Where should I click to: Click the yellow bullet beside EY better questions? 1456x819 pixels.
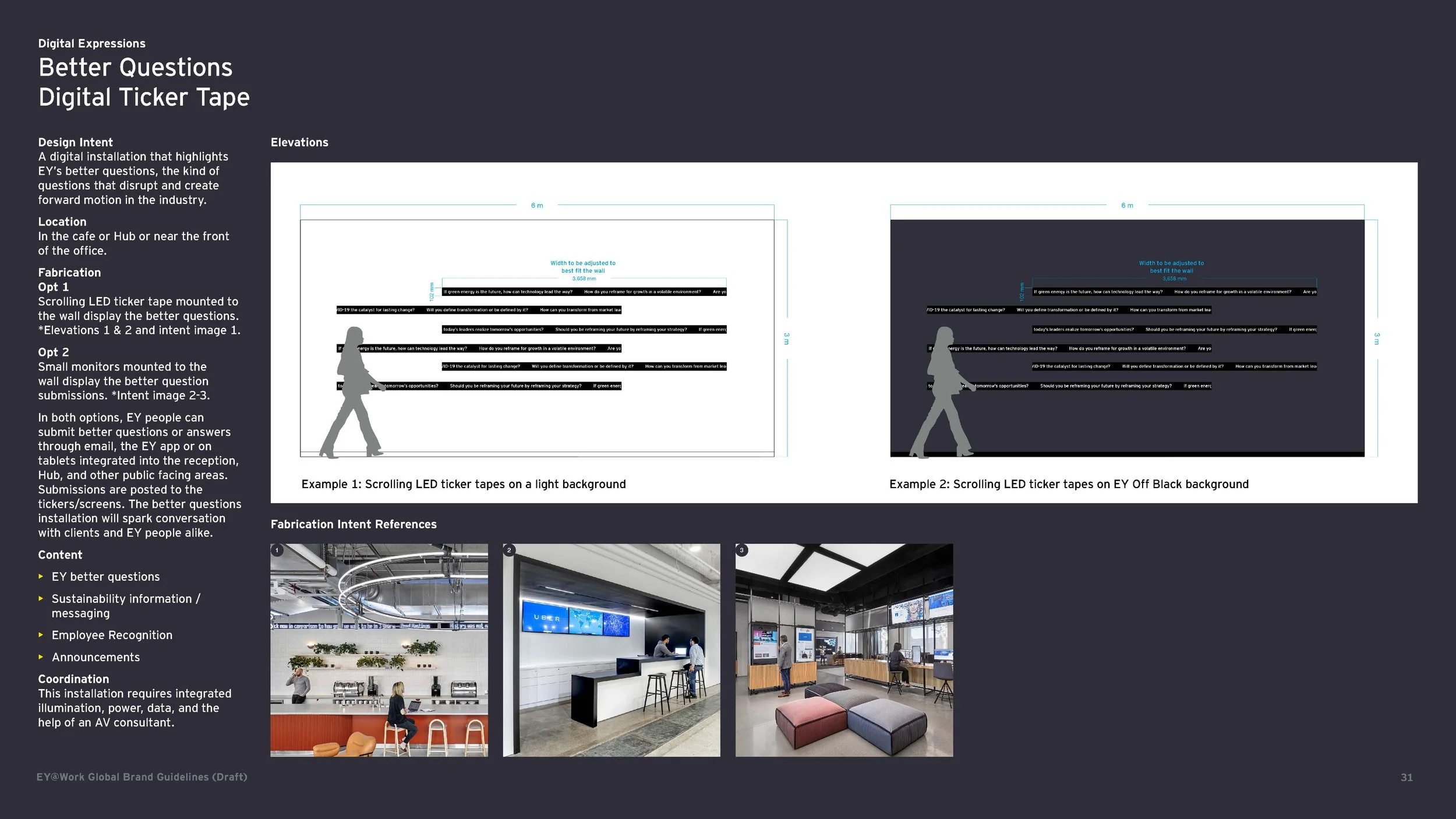coord(41,576)
